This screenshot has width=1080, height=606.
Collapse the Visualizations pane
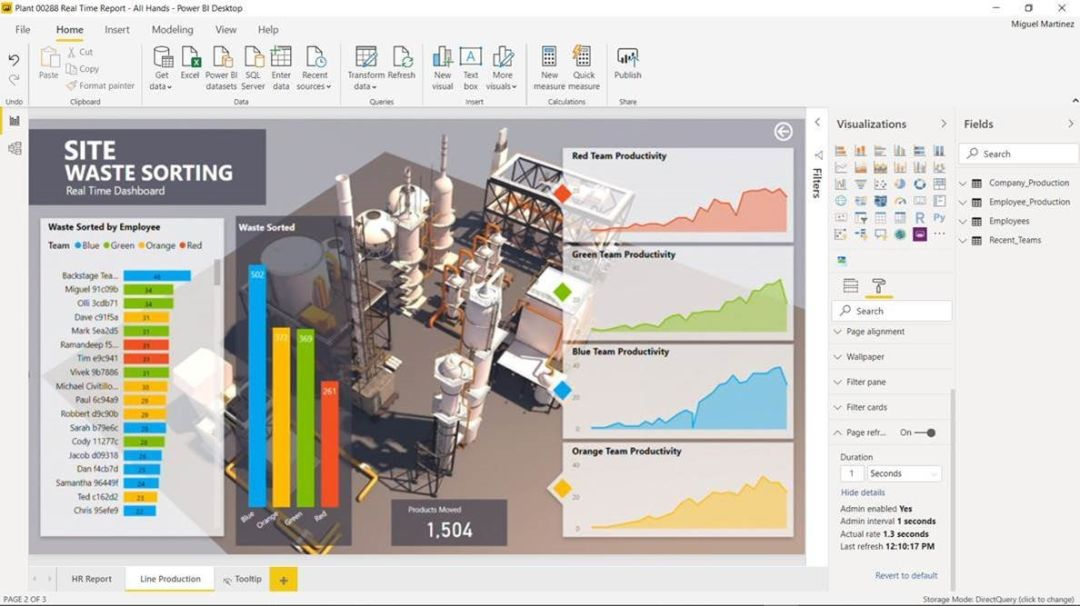(944, 123)
